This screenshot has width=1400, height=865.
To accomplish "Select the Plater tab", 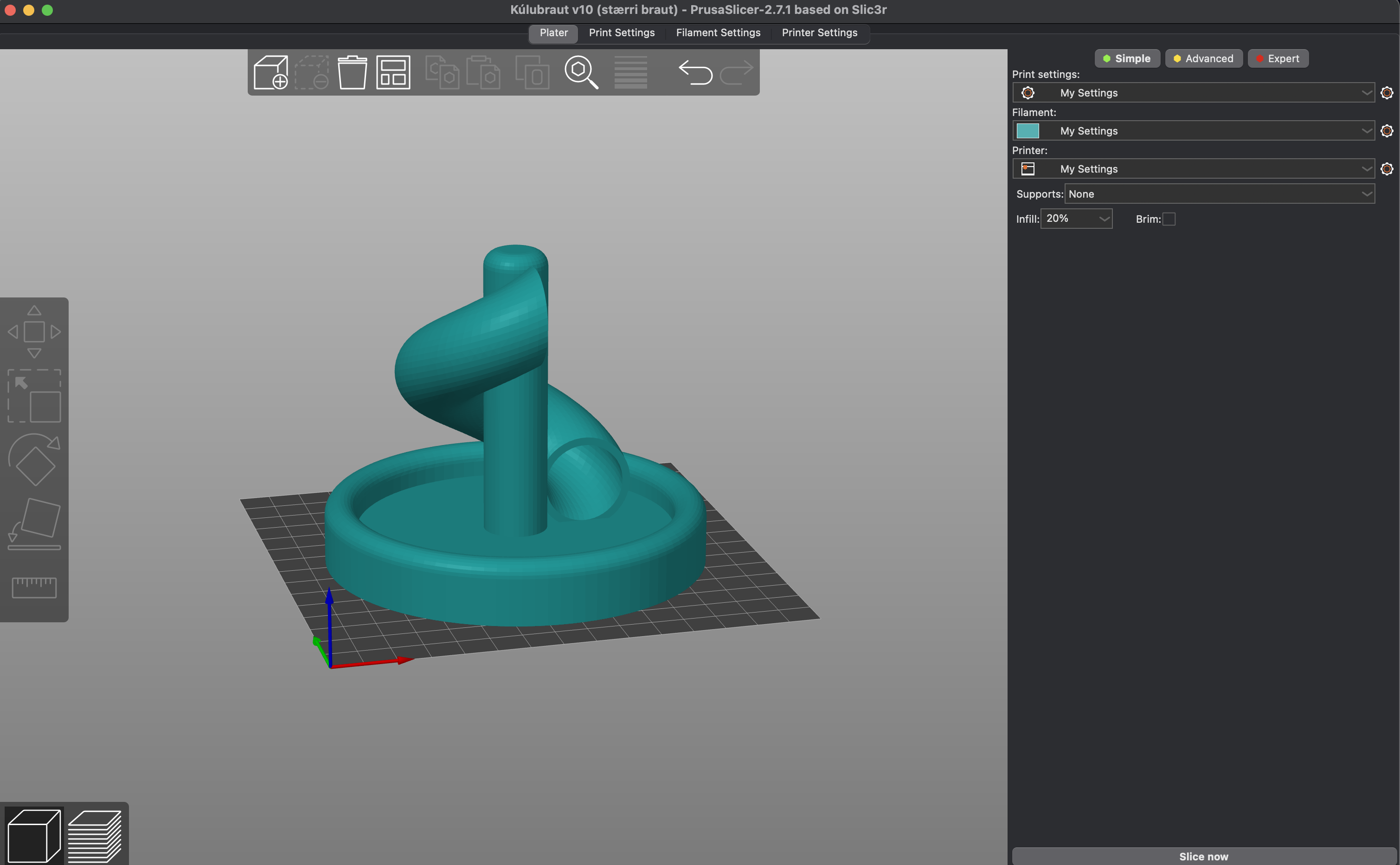I will (x=553, y=32).
